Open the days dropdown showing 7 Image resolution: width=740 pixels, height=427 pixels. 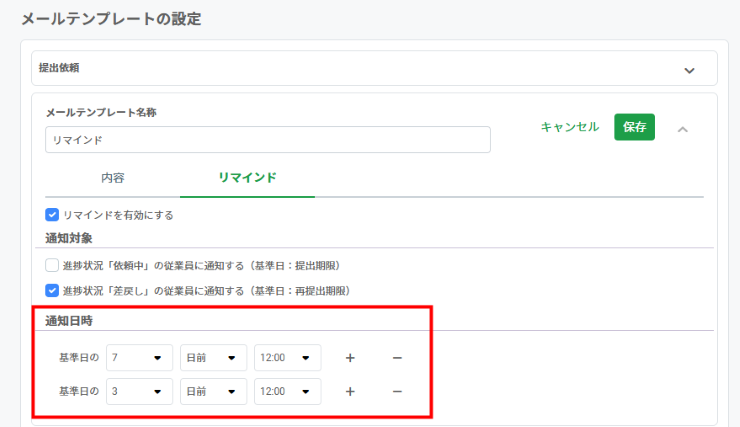pos(139,358)
